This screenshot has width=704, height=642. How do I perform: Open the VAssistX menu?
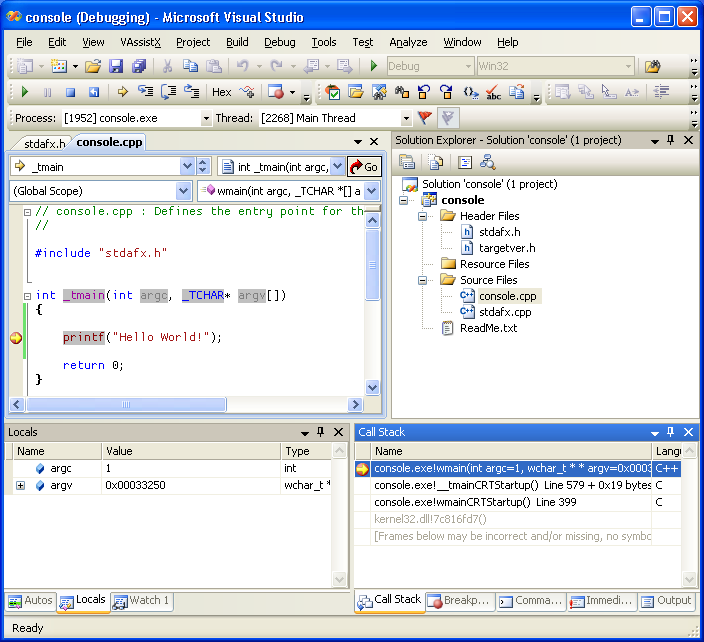[x=141, y=42]
